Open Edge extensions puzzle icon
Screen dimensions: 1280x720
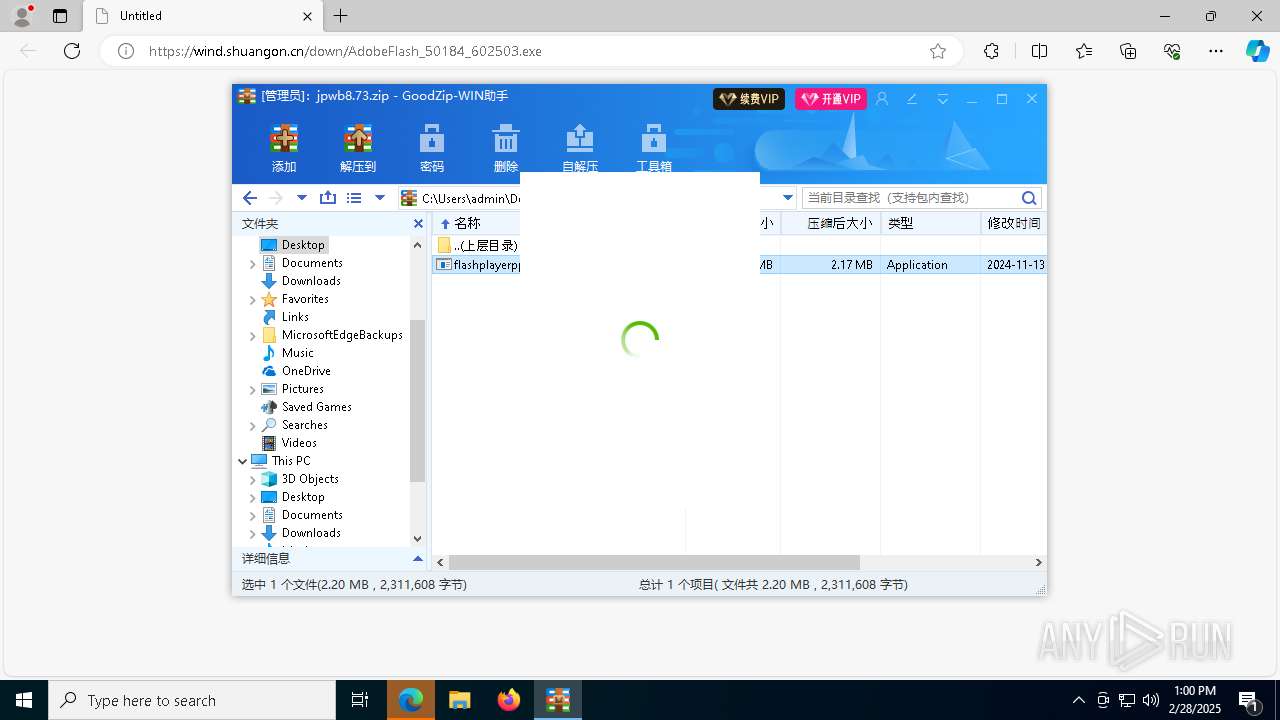(x=991, y=51)
